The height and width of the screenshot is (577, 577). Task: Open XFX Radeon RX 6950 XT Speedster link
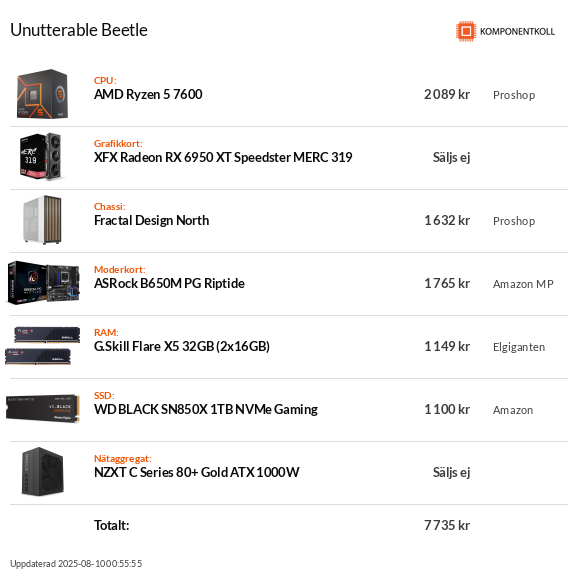[223, 157]
